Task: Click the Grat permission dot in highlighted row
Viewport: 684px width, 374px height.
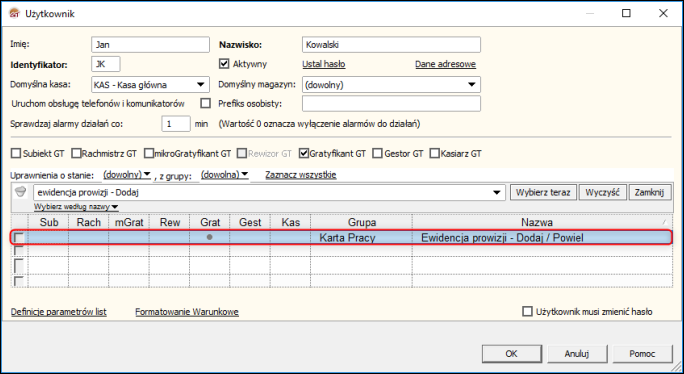Action: [x=209, y=237]
